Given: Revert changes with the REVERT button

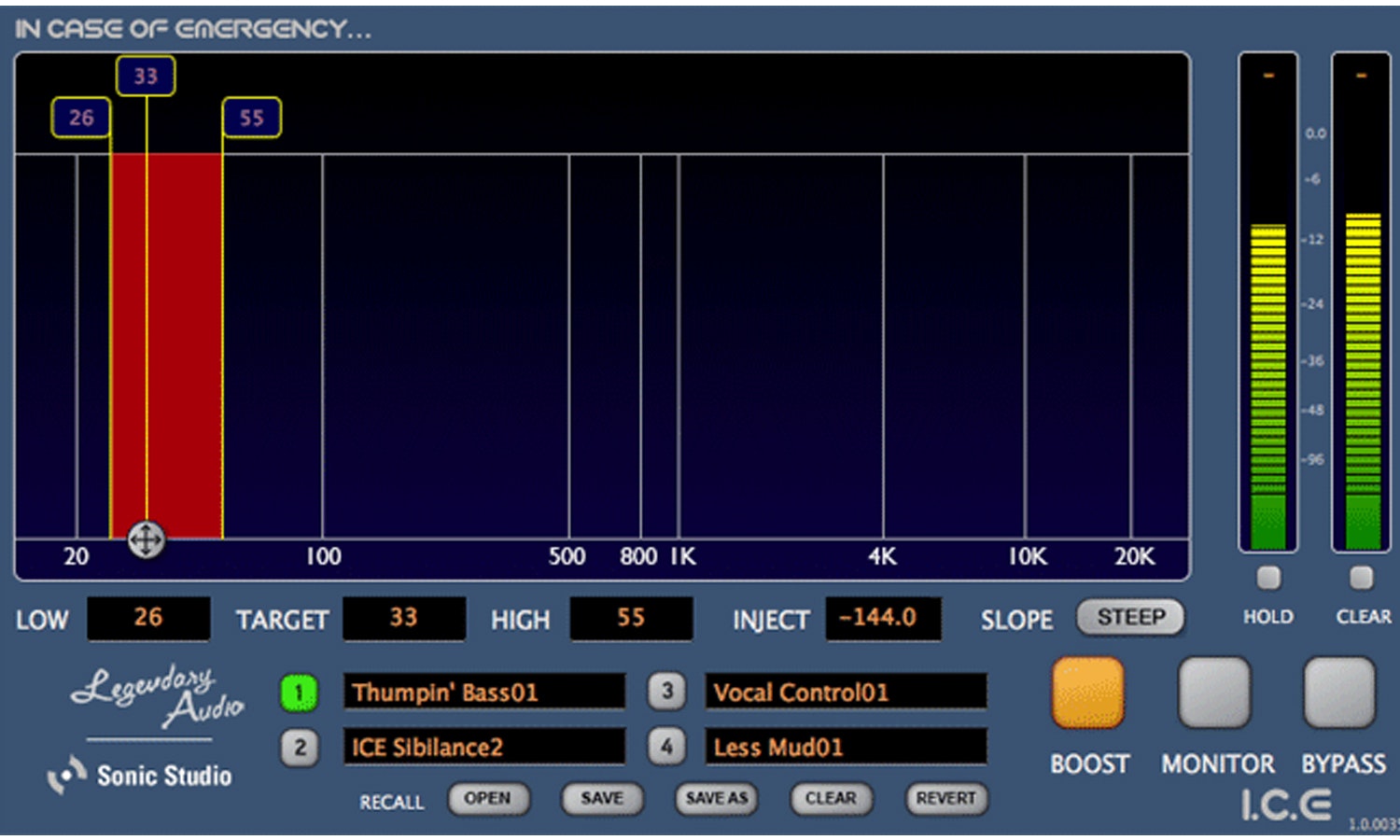Looking at the screenshot, I should [x=945, y=799].
